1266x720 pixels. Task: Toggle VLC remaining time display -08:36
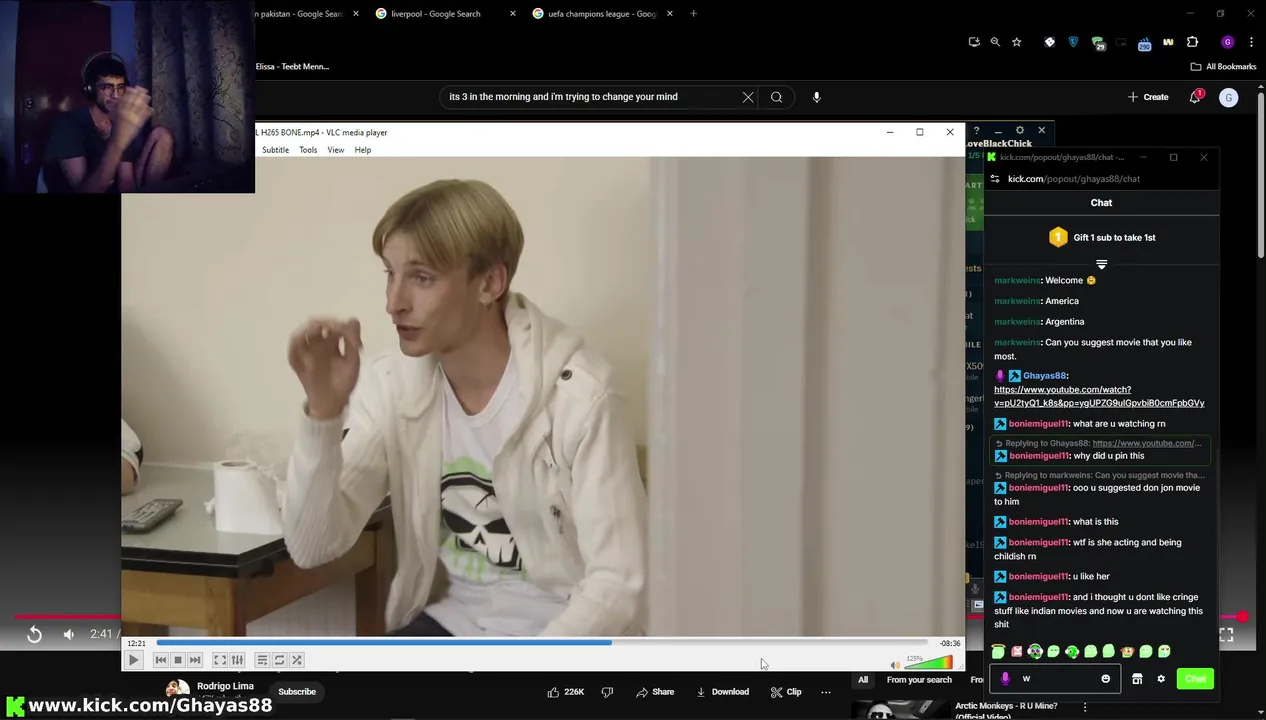point(950,643)
